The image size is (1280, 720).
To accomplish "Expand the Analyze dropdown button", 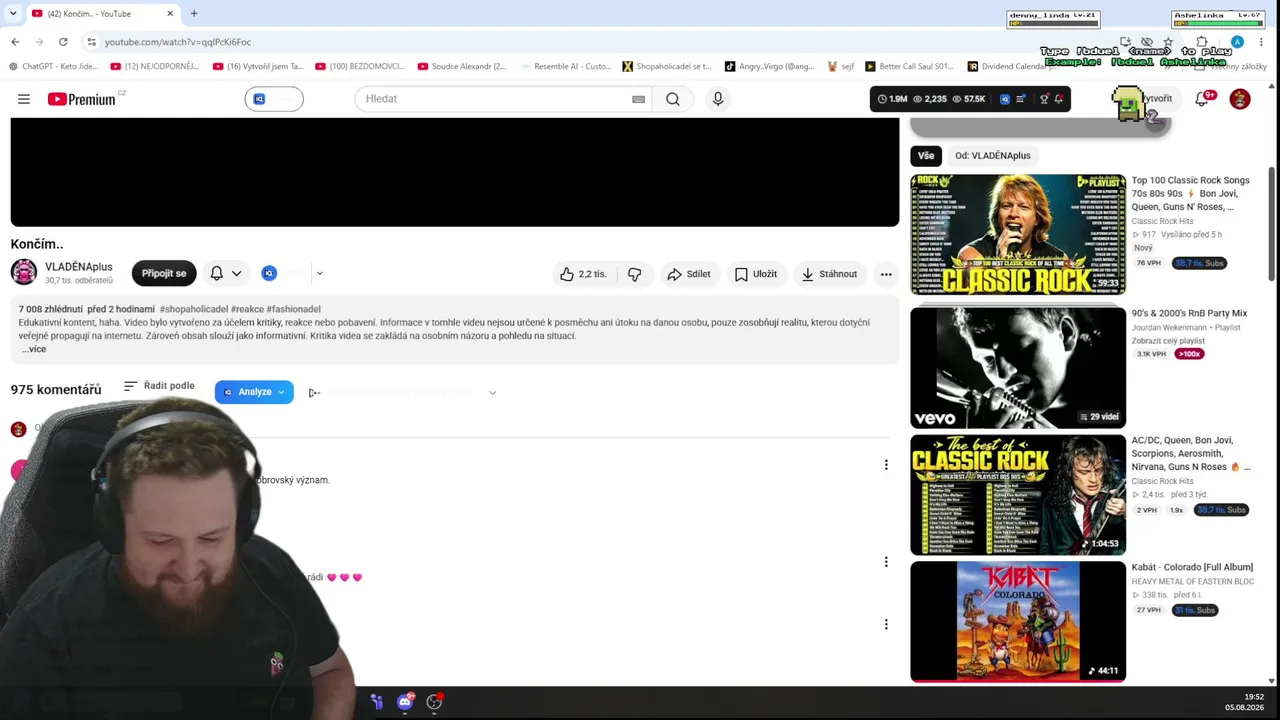I will point(254,392).
